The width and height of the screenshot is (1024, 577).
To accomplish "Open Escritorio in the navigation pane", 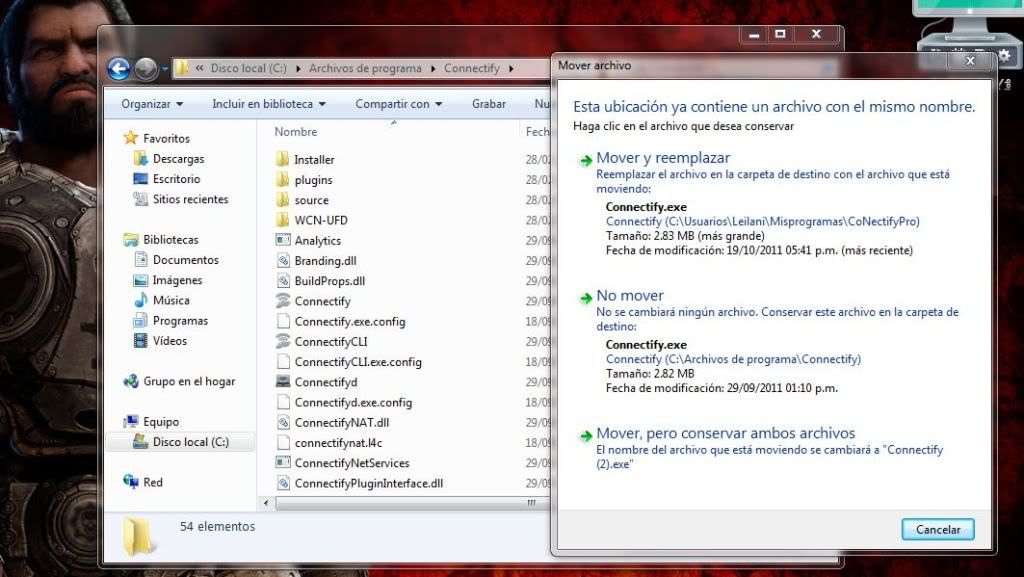I will [x=176, y=179].
